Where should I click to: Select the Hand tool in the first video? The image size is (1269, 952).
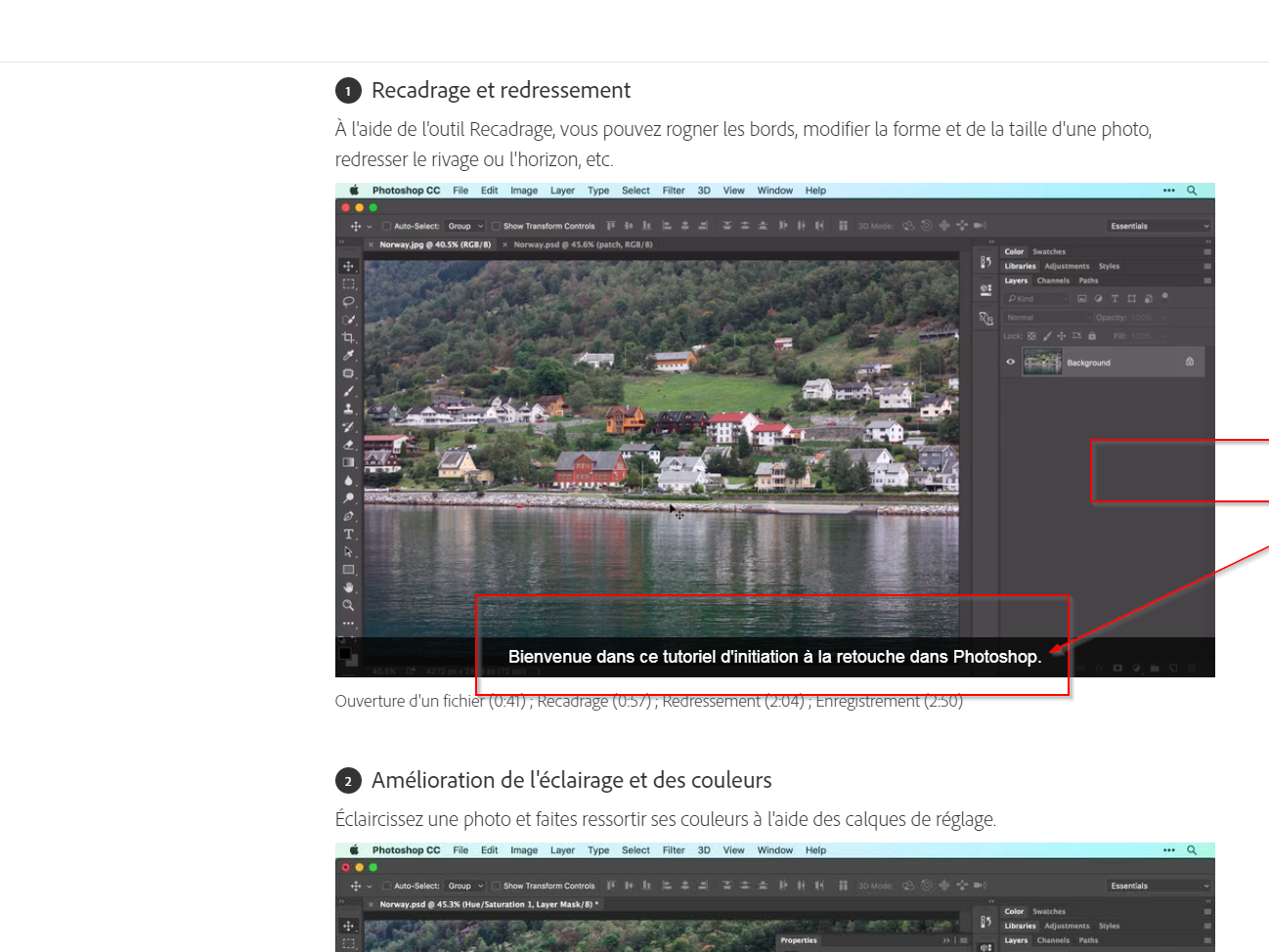tap(348, 587)
